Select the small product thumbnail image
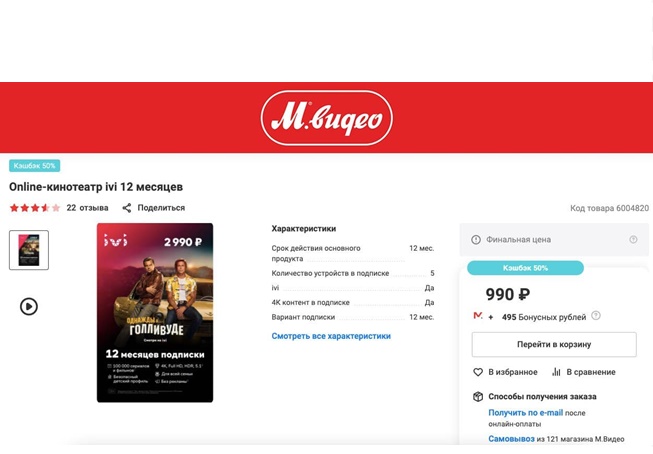Screen dimensions: 653x454 (29, 250)
